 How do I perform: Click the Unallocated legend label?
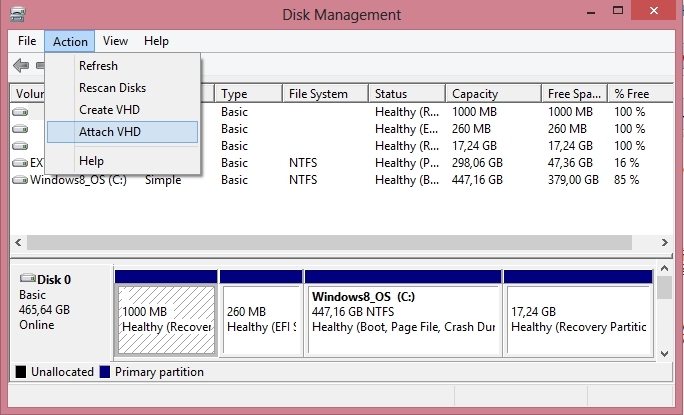click(62, 372)
